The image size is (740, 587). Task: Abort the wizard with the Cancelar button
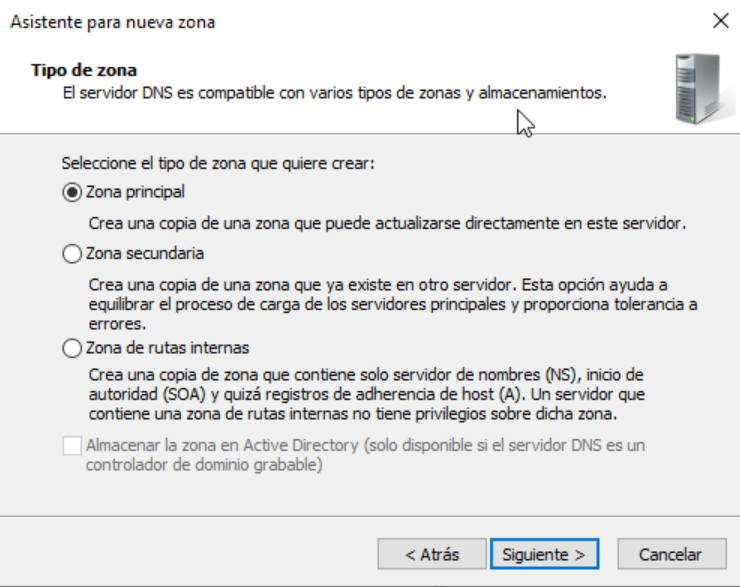[x=672, y=554]
